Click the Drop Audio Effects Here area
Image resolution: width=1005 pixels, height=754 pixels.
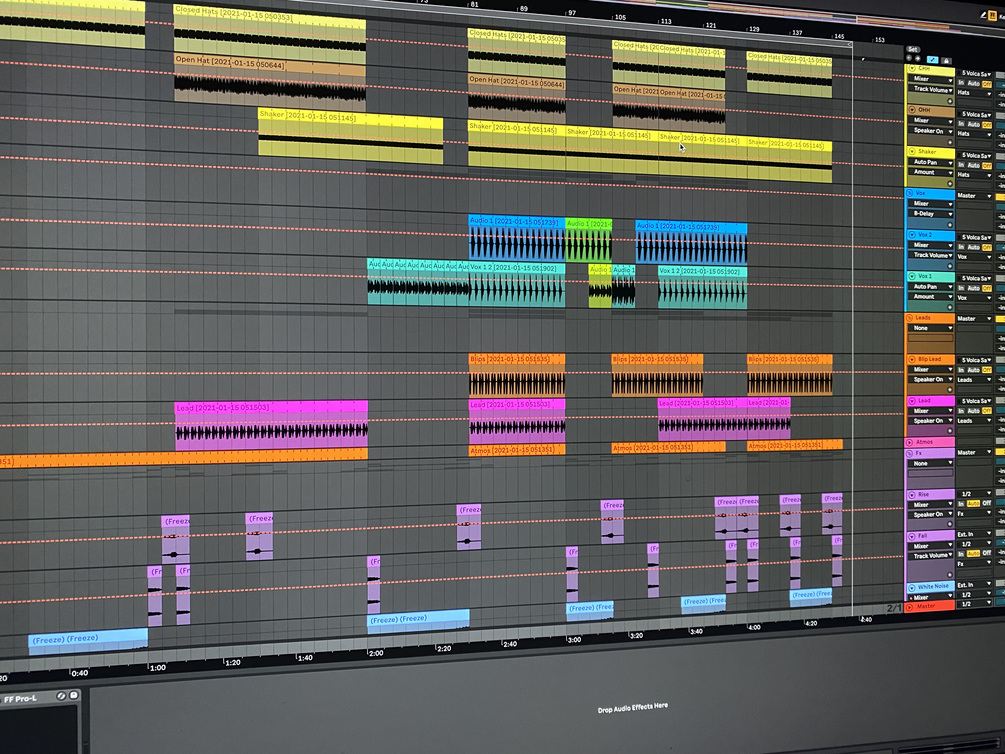point(632,707)
